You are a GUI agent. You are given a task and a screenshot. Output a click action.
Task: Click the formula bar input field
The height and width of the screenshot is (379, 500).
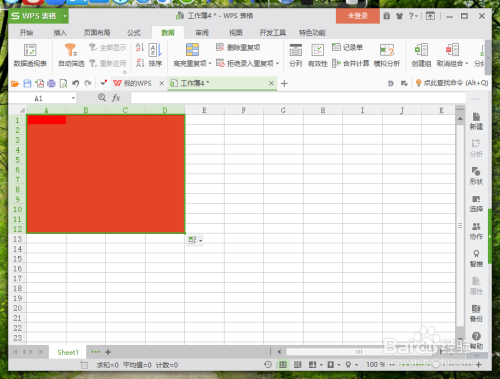298,98
